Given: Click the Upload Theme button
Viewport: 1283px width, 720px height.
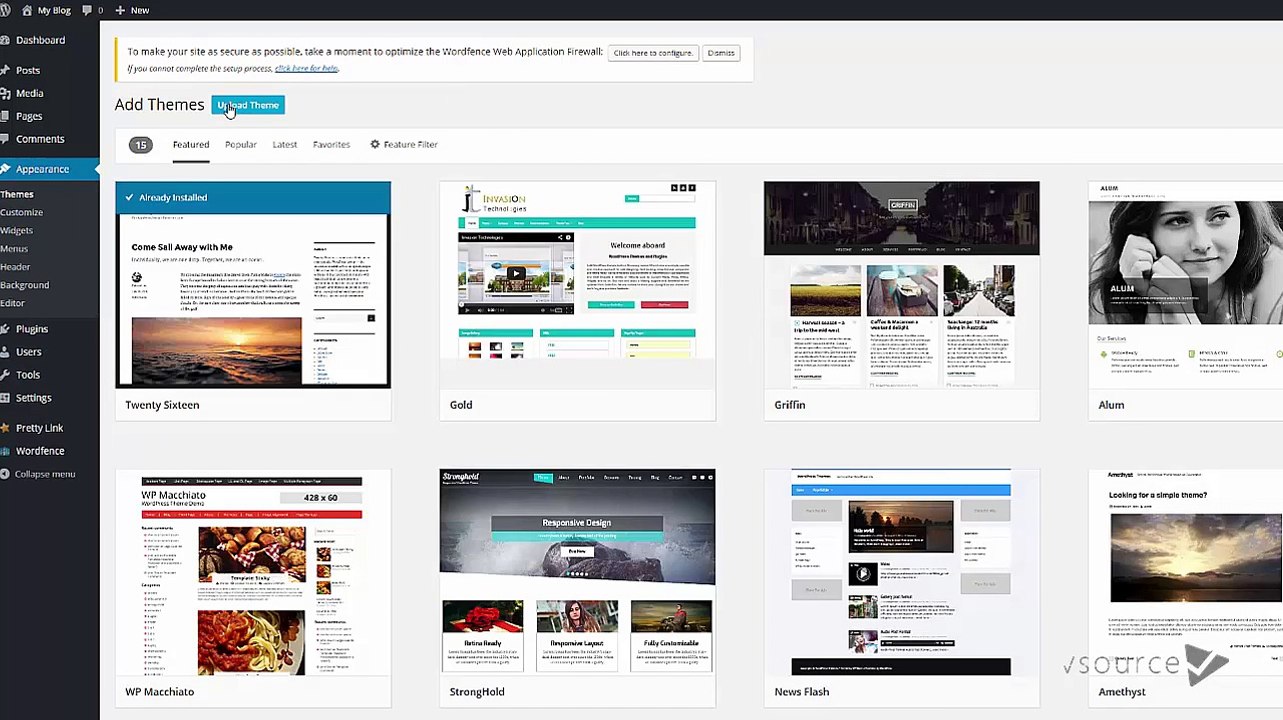Looking at the screenshot, I should (248, 105).
